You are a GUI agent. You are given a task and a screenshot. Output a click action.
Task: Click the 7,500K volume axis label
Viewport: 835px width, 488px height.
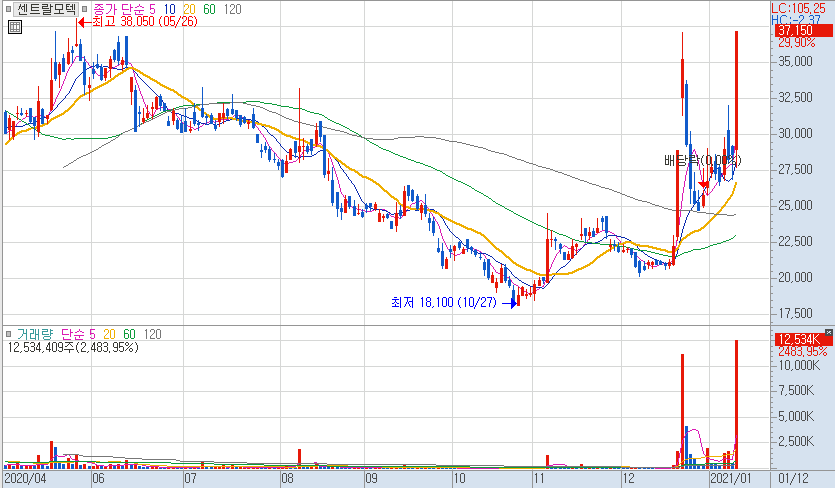[x=796, y=391]
